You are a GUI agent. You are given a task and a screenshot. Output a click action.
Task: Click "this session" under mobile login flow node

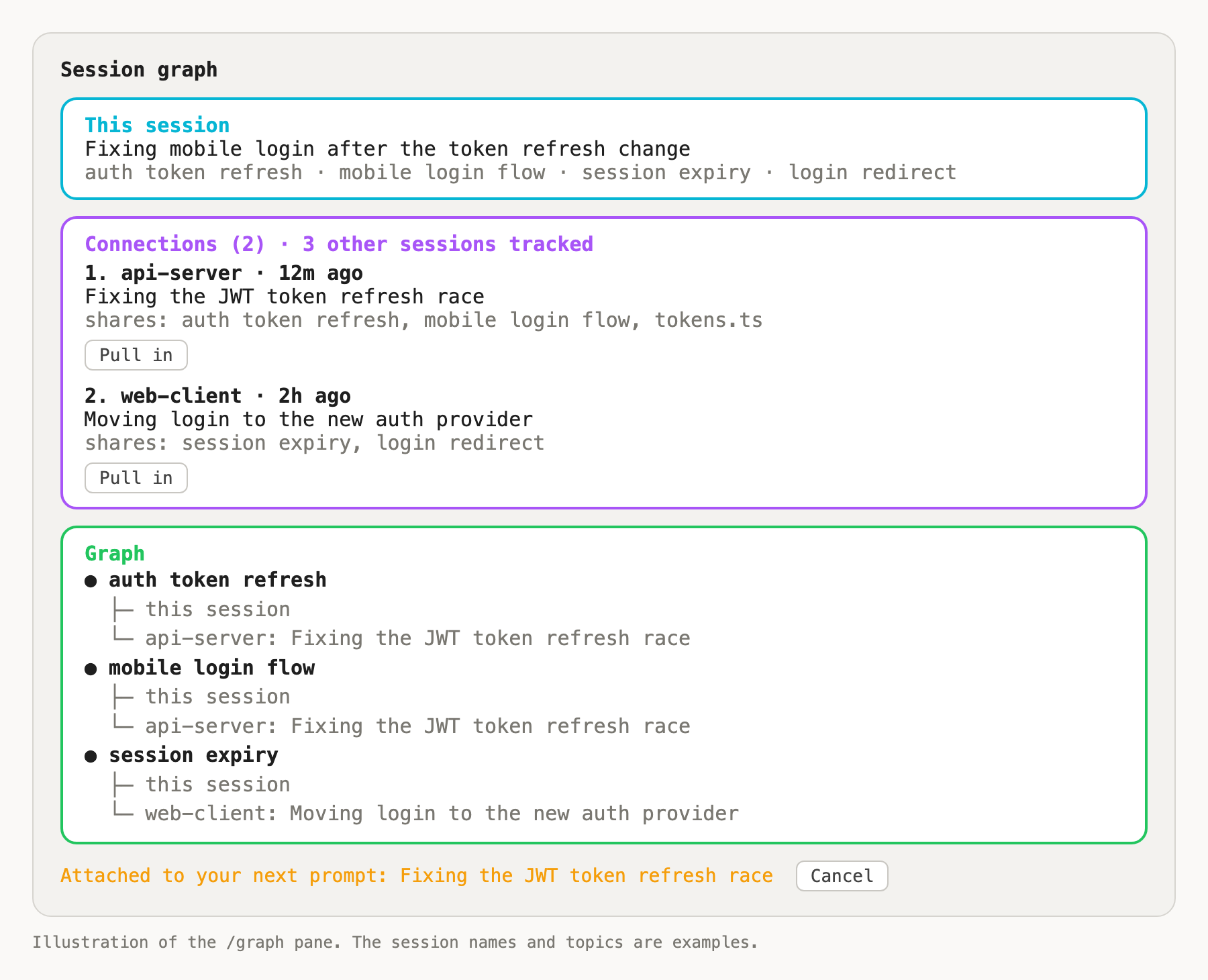[x=218, y=697]
